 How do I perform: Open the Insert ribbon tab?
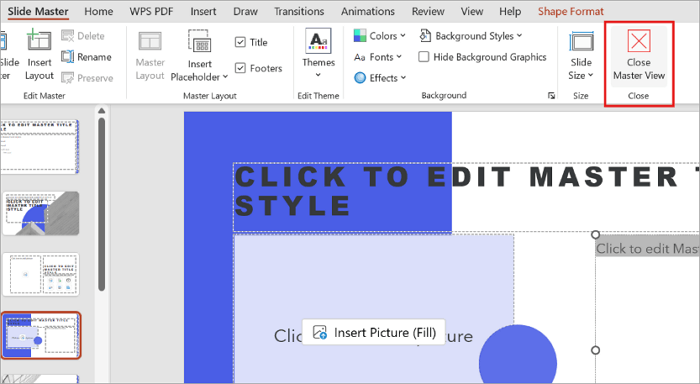203,11
